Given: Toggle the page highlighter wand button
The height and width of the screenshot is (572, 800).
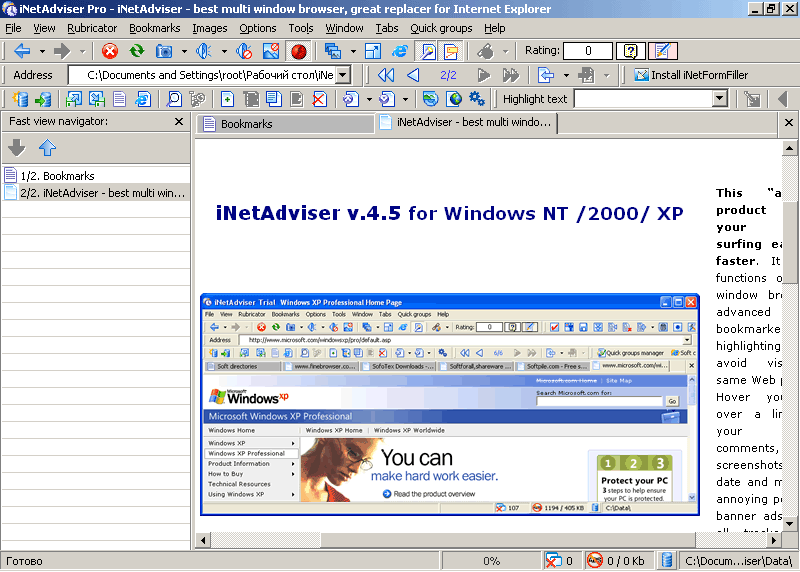Looking at the screenshot, I should point(427,51).
